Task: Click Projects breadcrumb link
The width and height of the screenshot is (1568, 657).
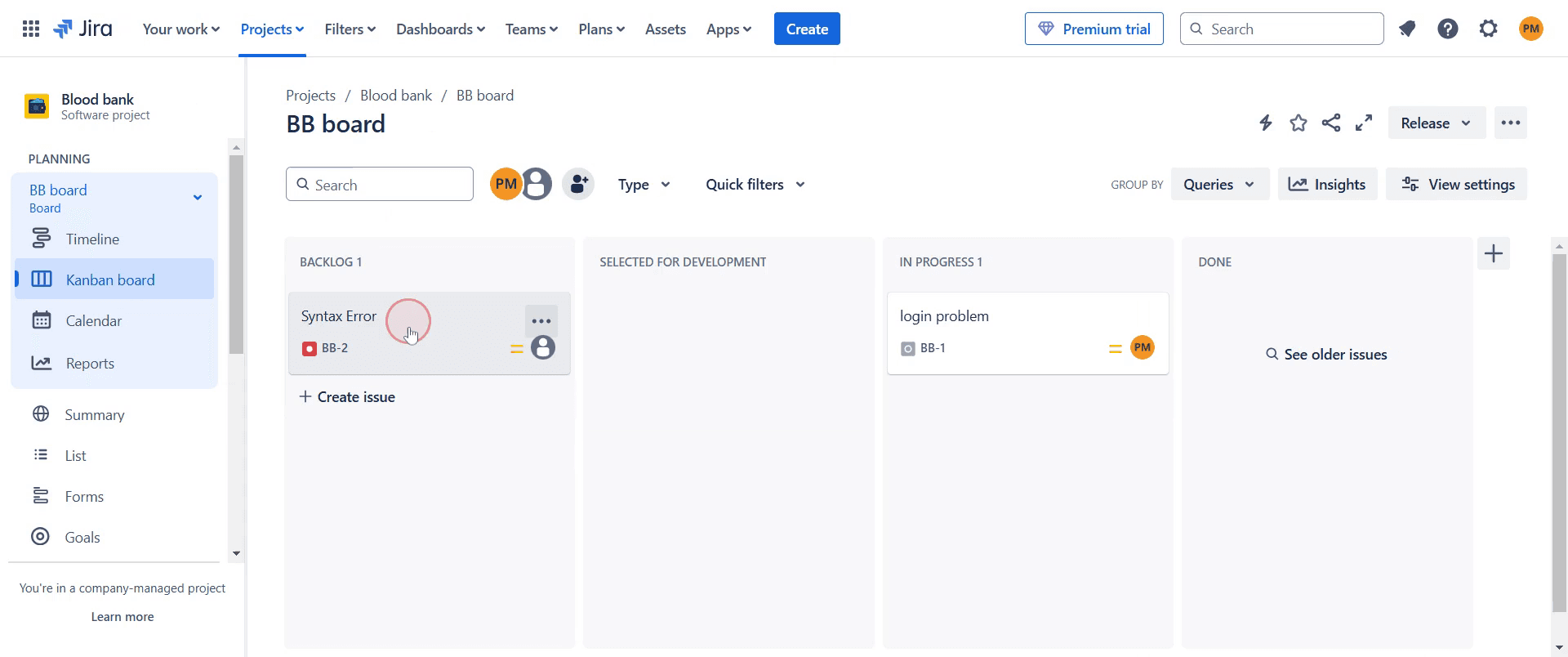Action: tap(310, 96)
